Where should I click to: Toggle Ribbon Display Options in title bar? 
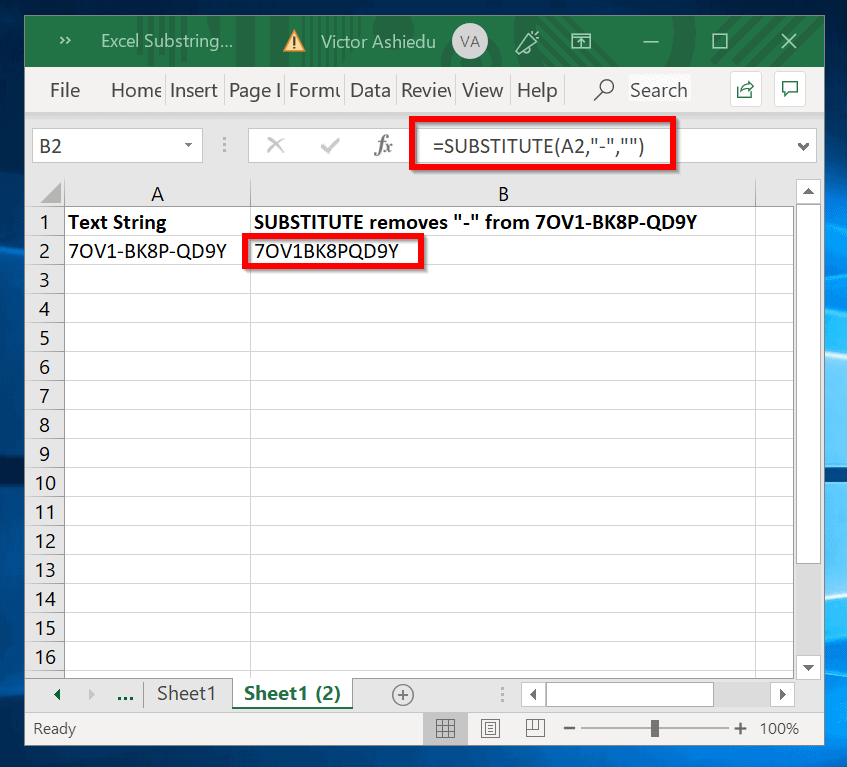point(581,41)
